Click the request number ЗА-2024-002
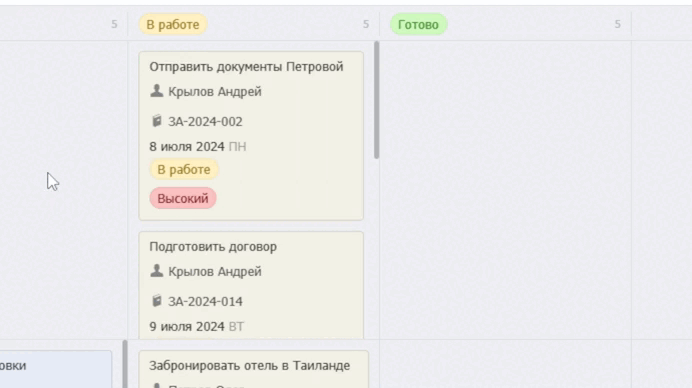The height and width of the screenshot is (388, 692). tap(205, 122)
